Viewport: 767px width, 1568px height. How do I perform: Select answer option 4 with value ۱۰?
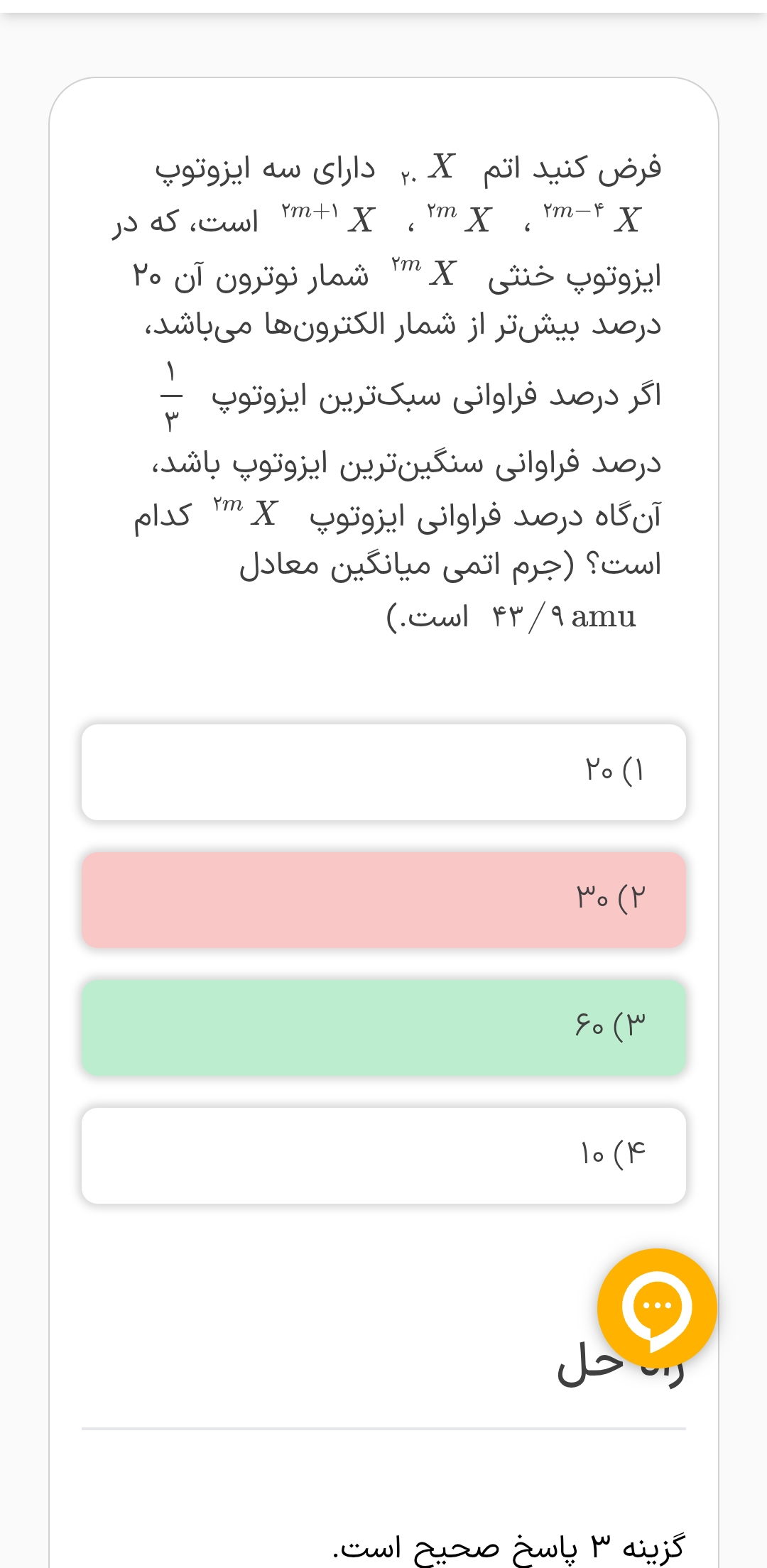coord(383,1155)
